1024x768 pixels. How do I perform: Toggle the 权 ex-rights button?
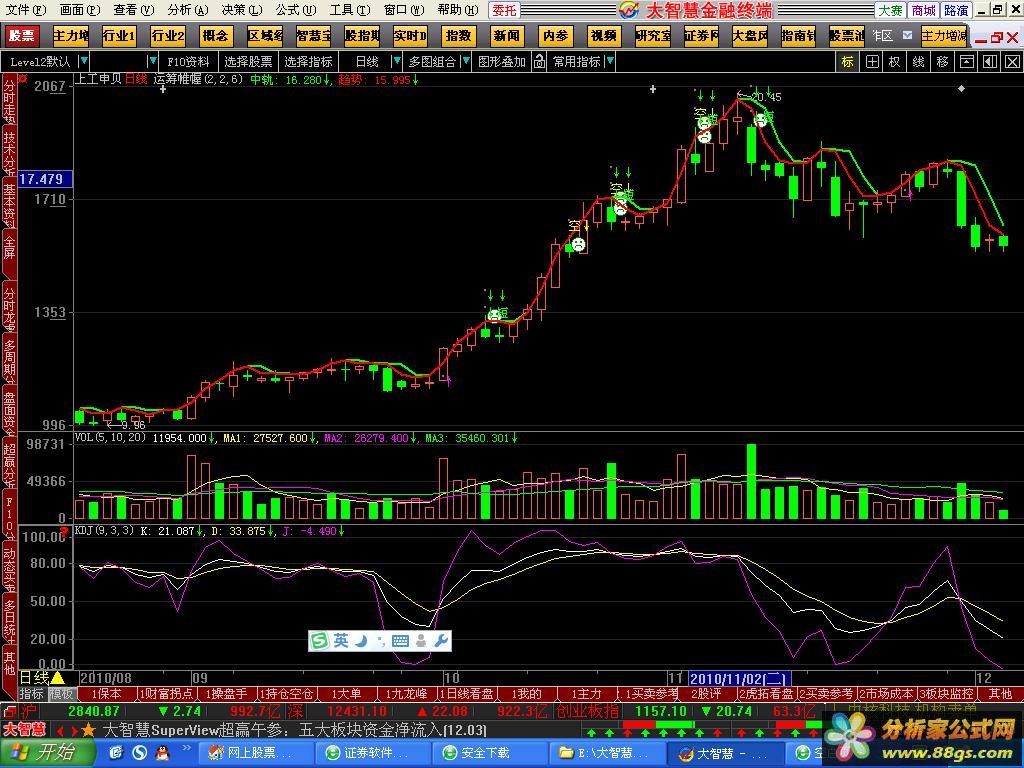point(895,61)
